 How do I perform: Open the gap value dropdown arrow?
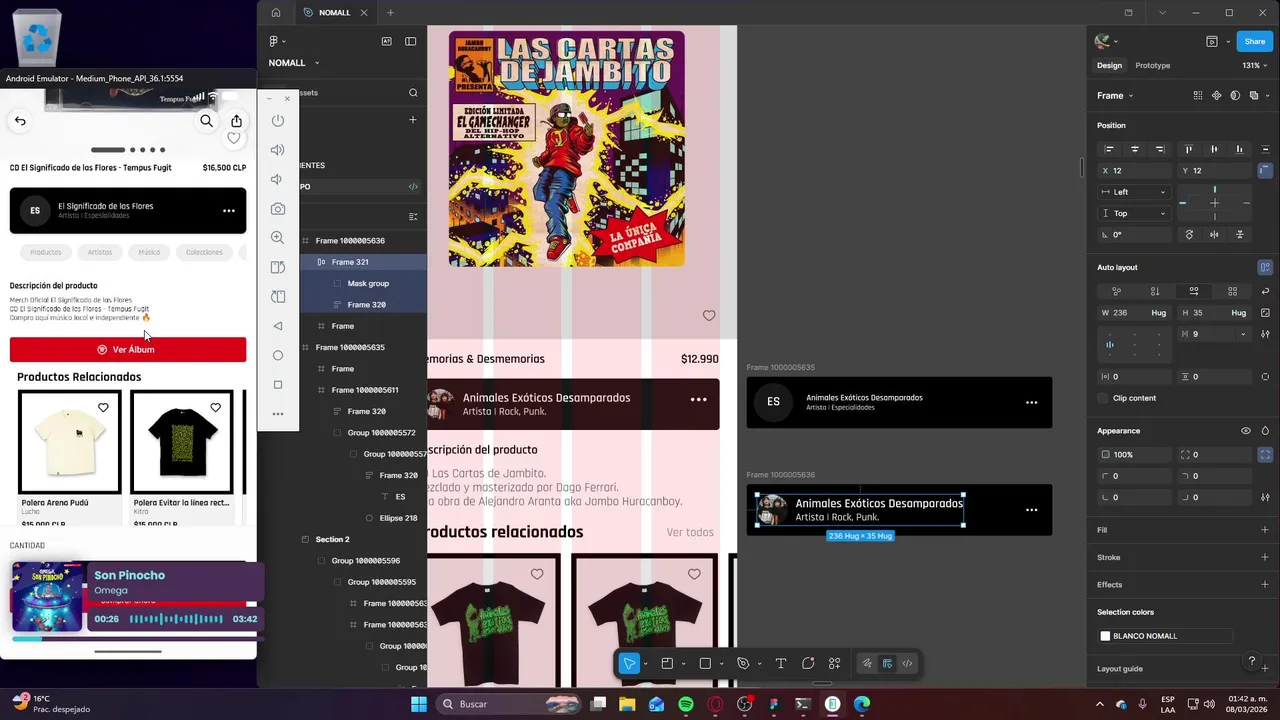[1243, 334]
